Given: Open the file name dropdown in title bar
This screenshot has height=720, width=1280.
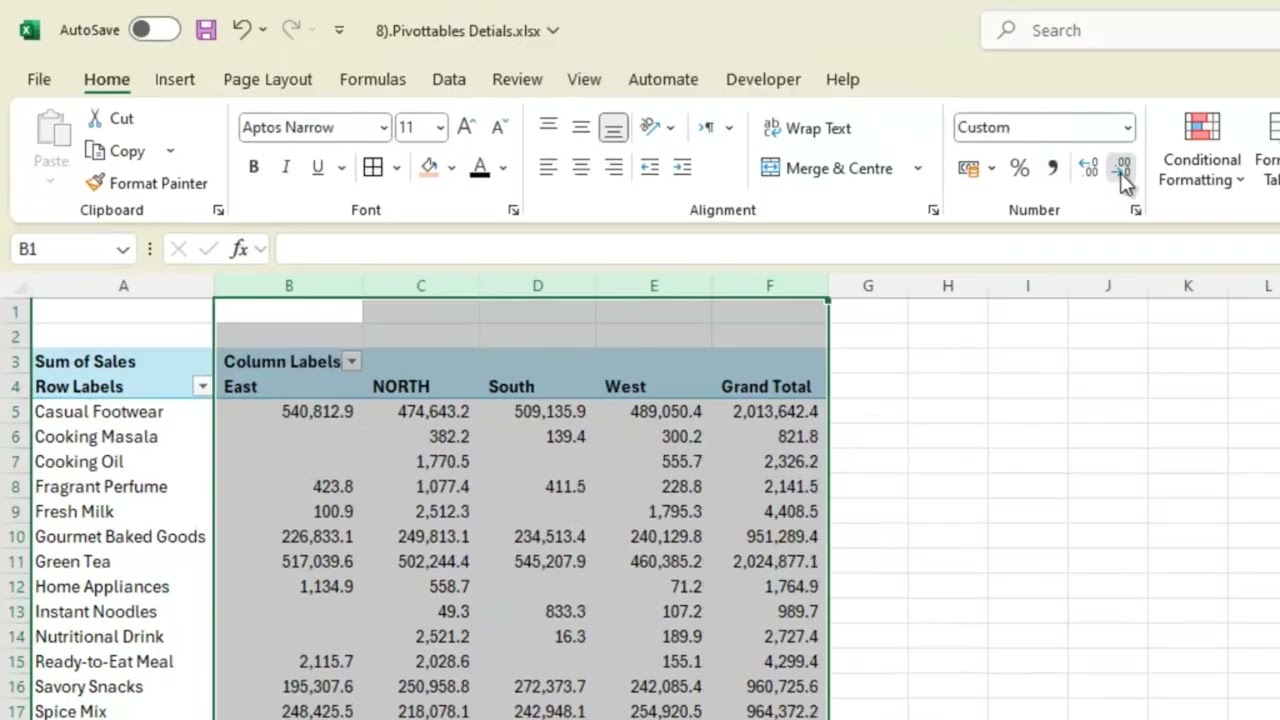Looking at the screenshot, I should [x=554, y=31].
